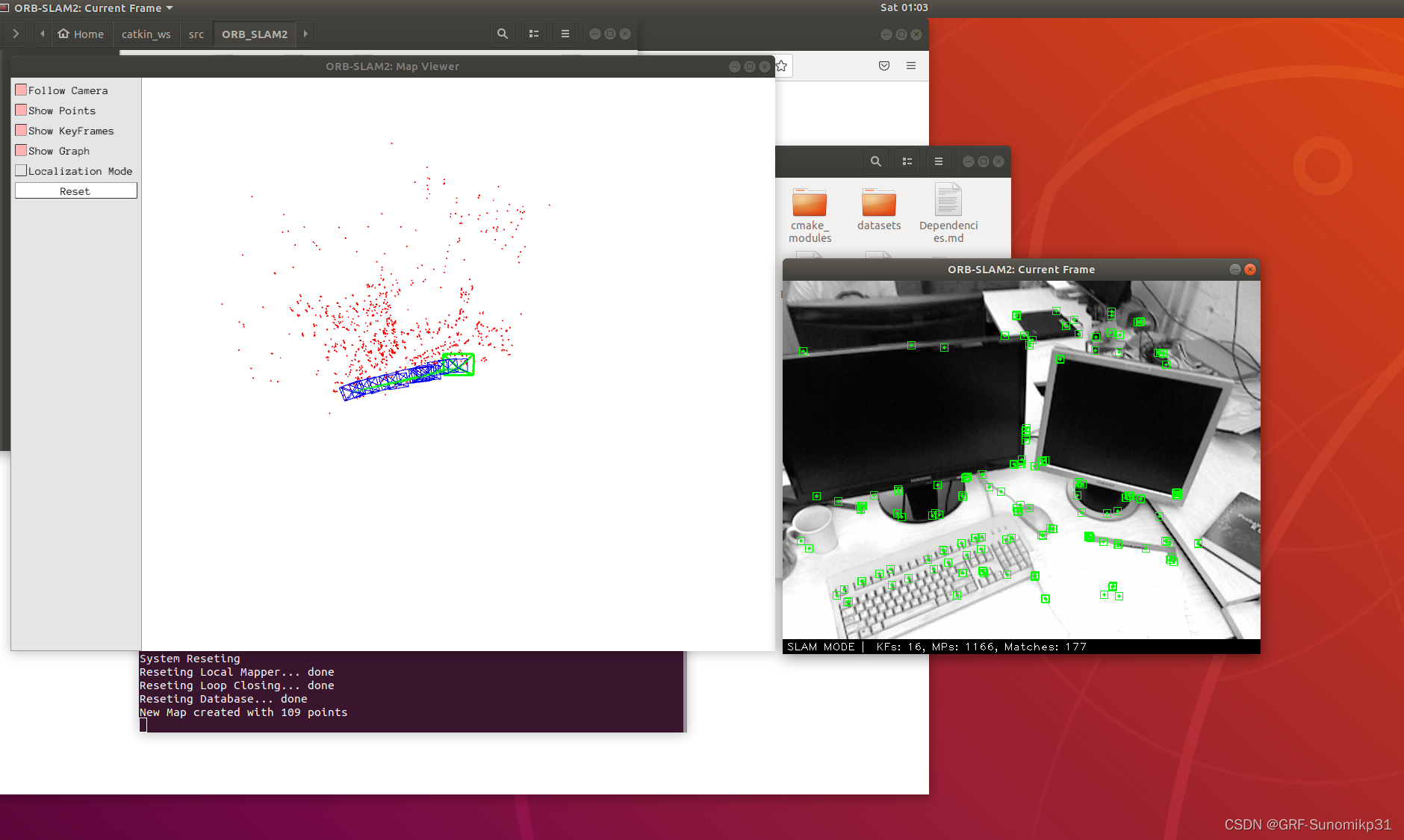Go to src breadcrumb folder
This screenshot has width=1404, height=840.
(x=196, y=34)
